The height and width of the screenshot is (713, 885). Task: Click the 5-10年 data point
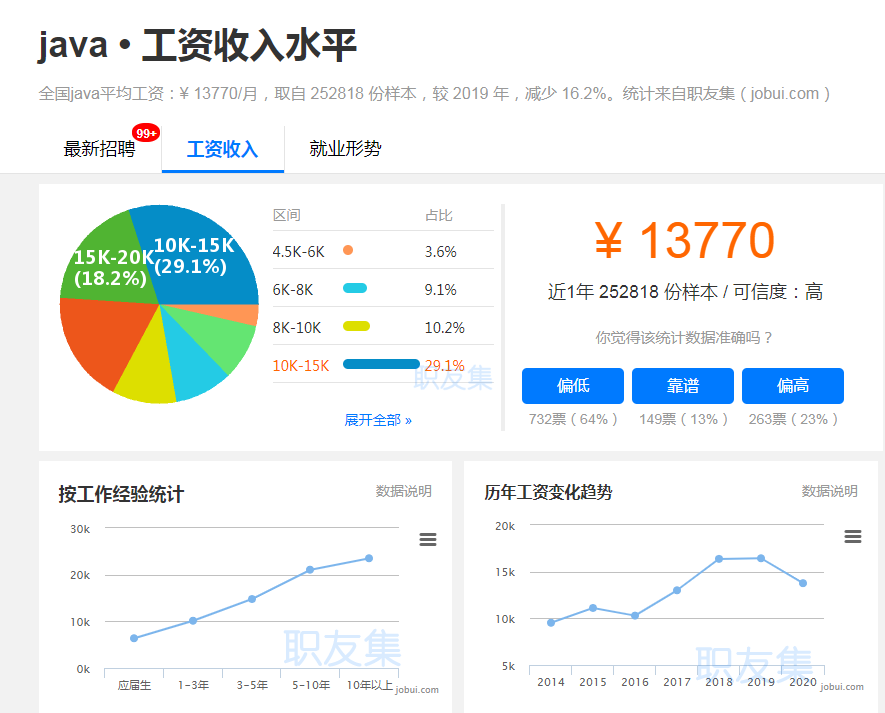pos(310,570)
